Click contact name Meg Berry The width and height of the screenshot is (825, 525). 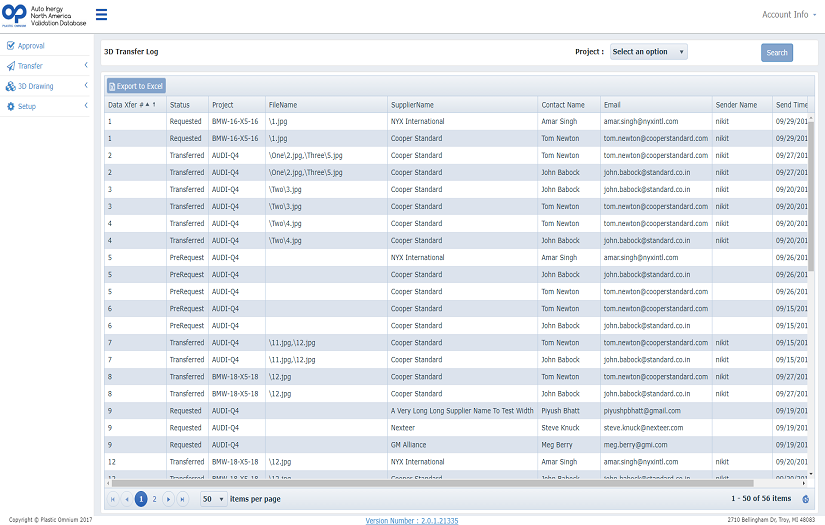(x=557, y=445)
